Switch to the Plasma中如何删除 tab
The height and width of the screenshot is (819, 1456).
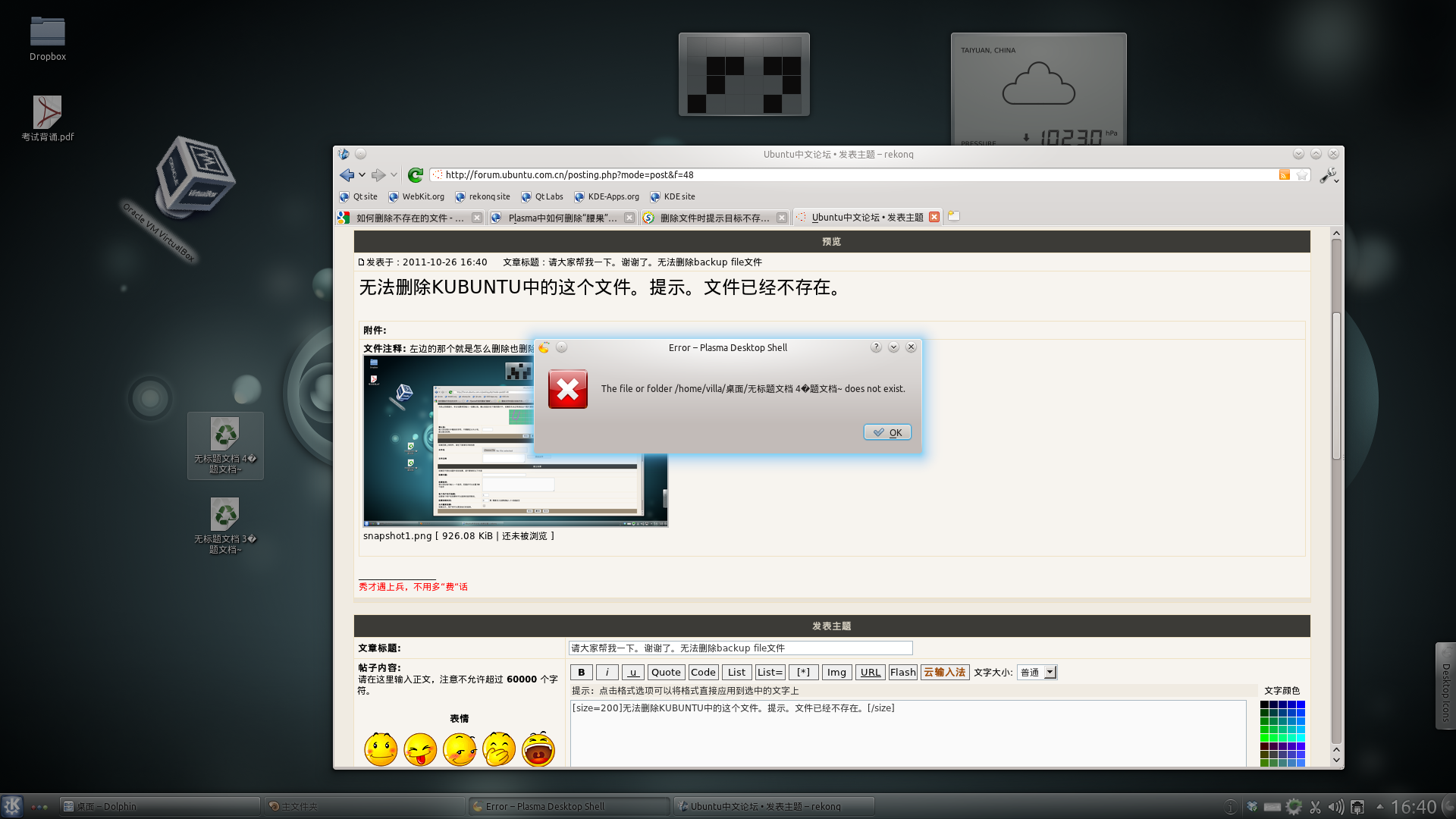coord(562,218)
